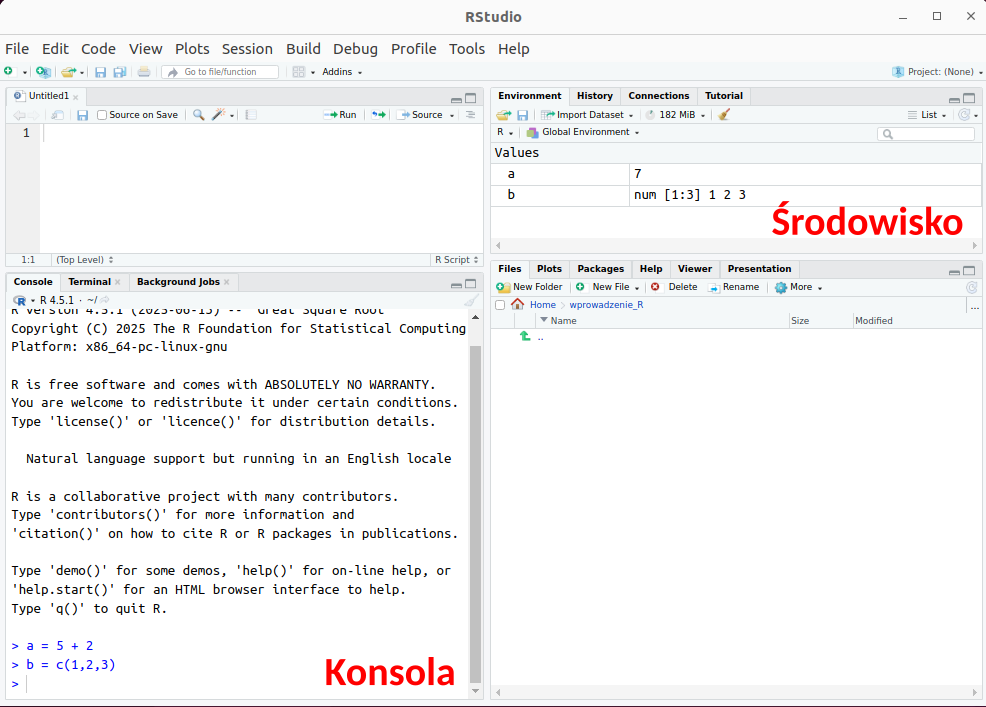
Task: Switch to the History tab
Action: (x=594, y=96)
